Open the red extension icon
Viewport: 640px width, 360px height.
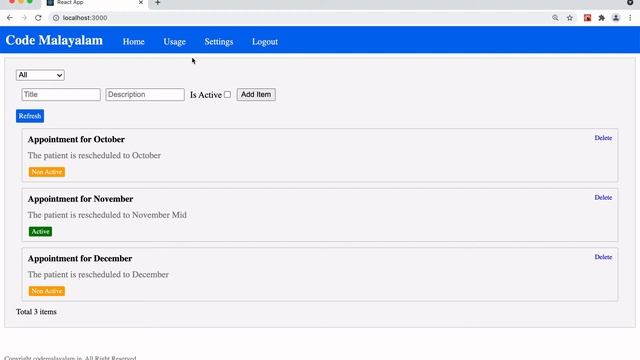pyautogui.click(x=587, y=18)
